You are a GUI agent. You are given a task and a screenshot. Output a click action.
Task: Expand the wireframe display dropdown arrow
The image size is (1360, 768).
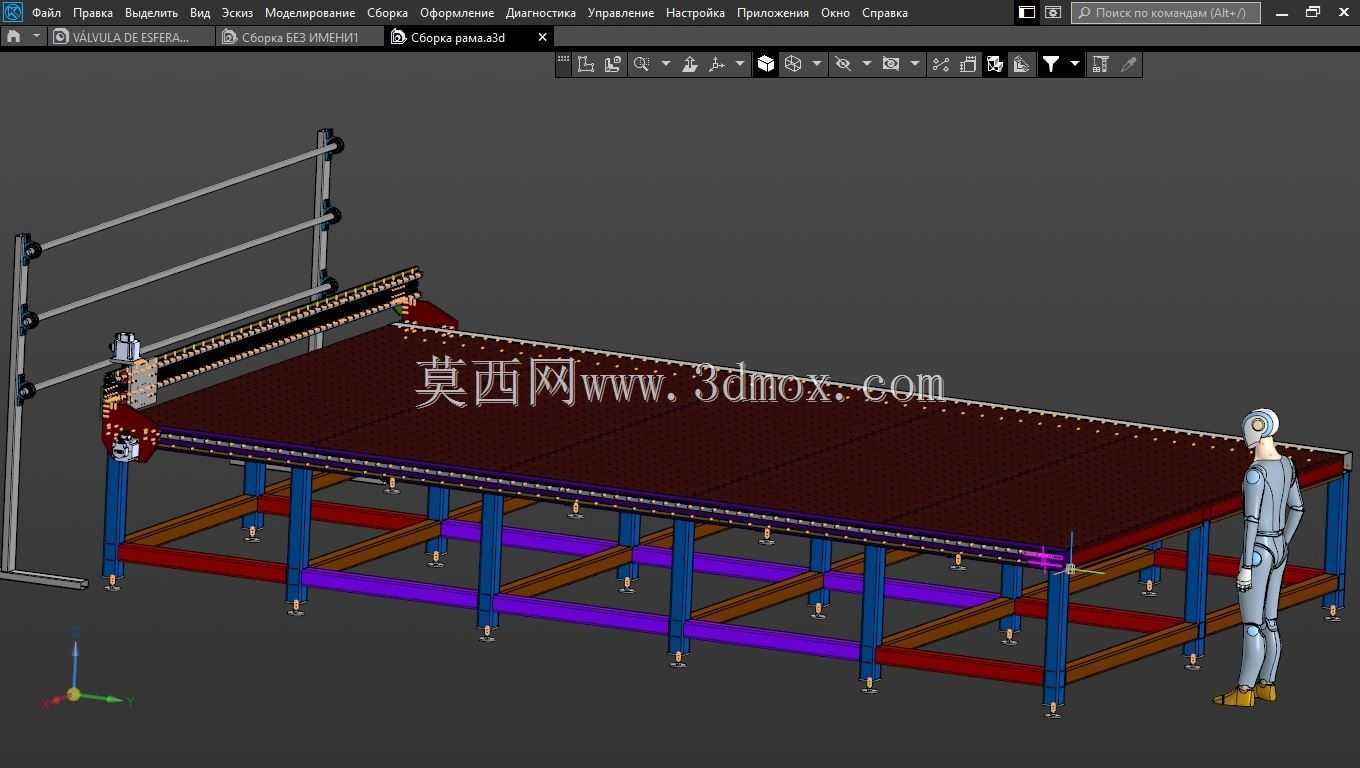[x=817, y=64]
